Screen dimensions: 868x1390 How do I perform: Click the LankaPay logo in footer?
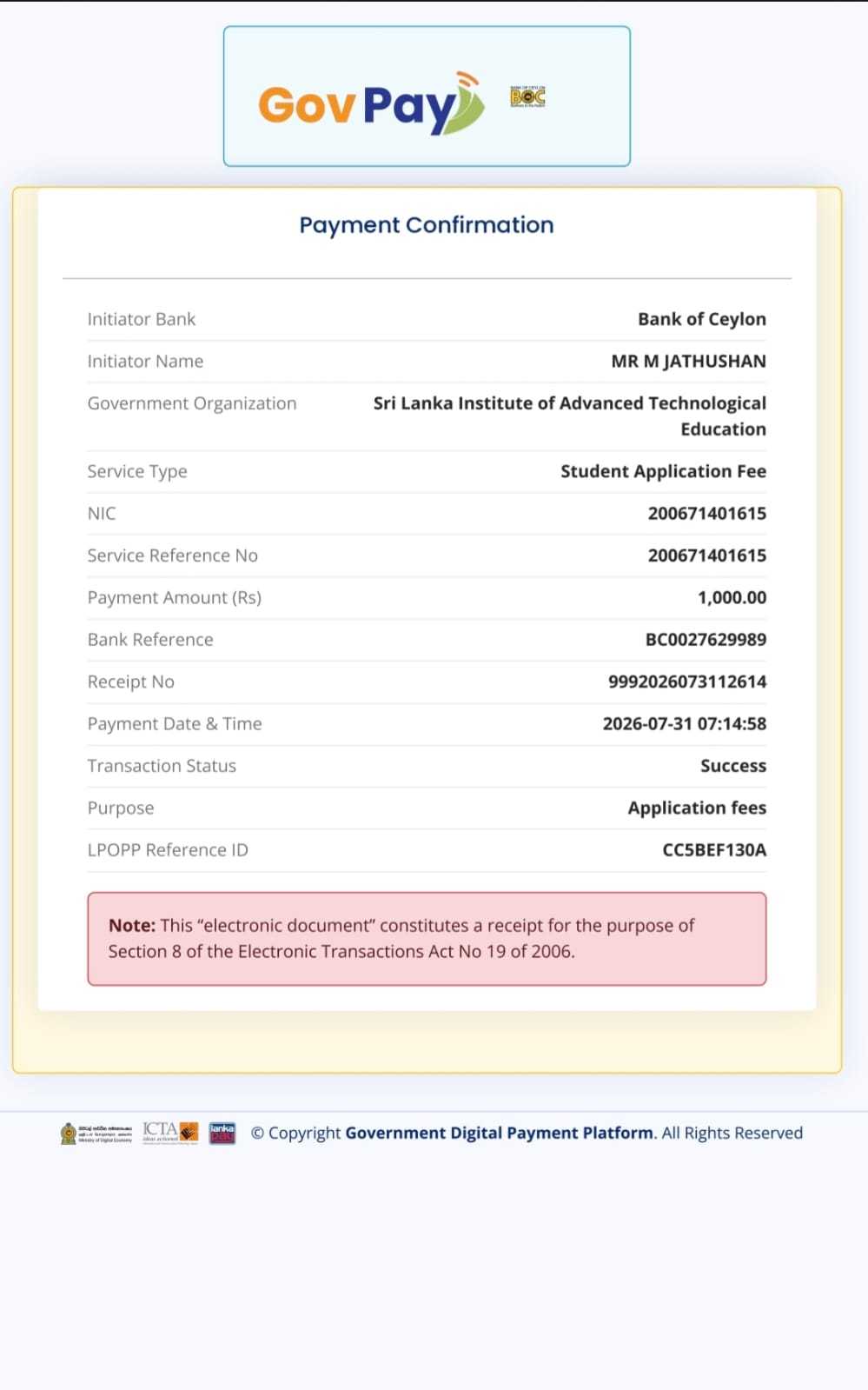point(222,1133)
